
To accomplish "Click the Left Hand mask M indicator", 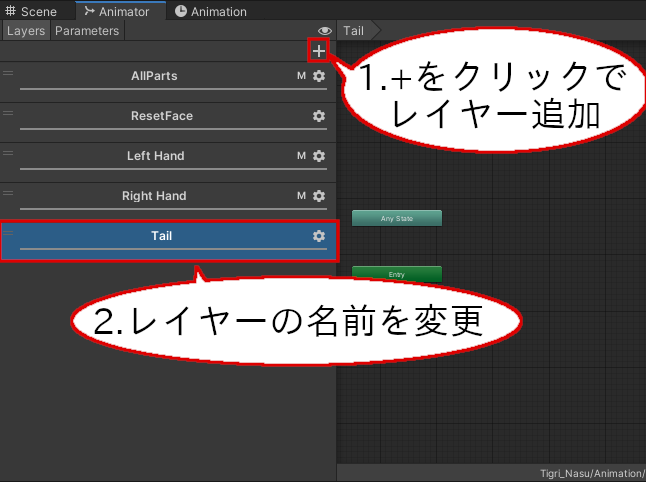I will click(302, 156).
